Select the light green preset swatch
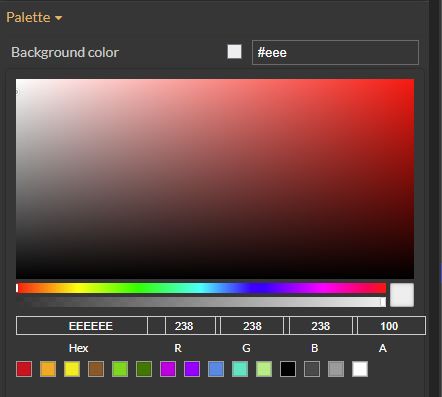Viewport: 442px width, 397px height. pos(120,369)
